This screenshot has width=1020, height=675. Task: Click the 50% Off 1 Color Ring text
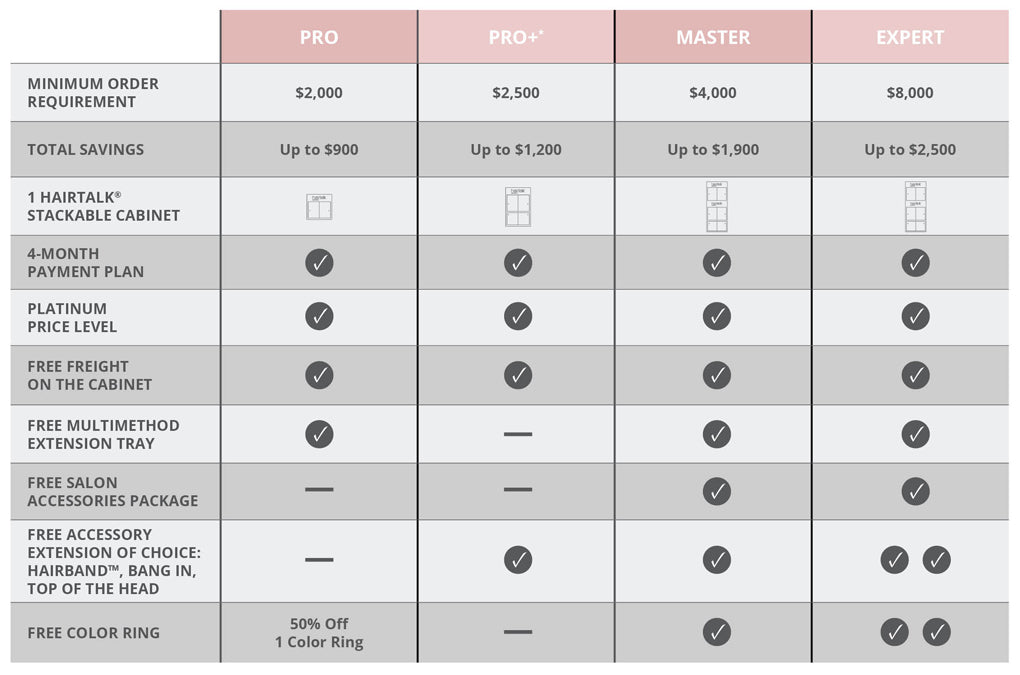pyautogui.click(x=319, y=633)
